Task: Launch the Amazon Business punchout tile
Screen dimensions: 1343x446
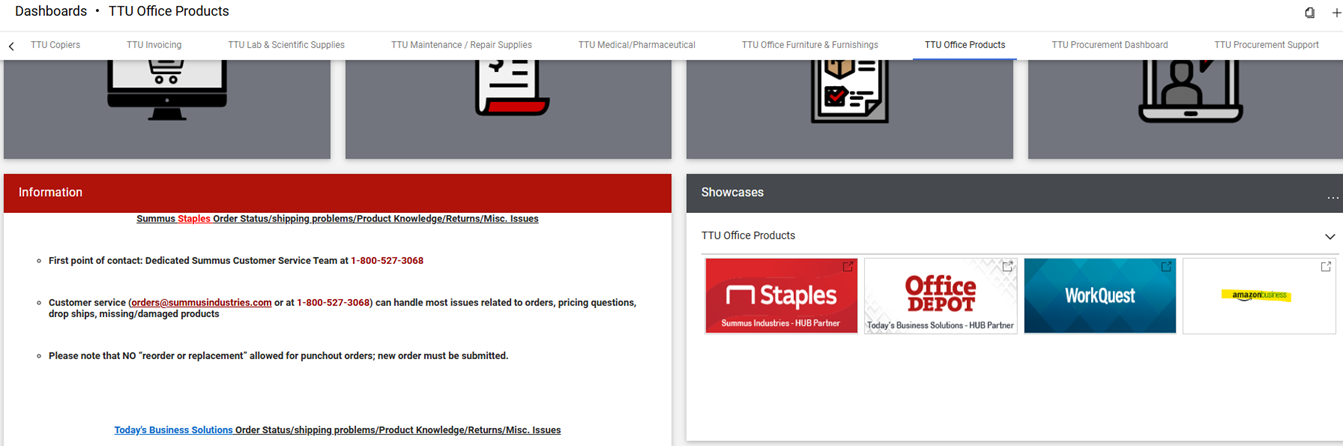Action: point(1258,295)
